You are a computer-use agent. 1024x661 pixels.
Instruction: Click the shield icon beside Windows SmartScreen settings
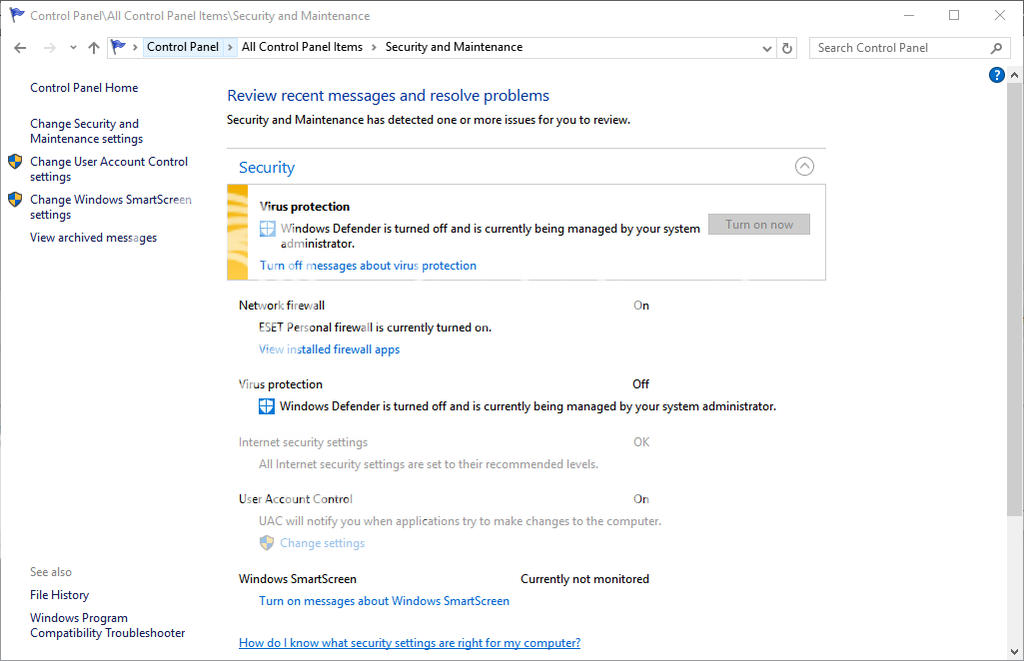[15, 200]
